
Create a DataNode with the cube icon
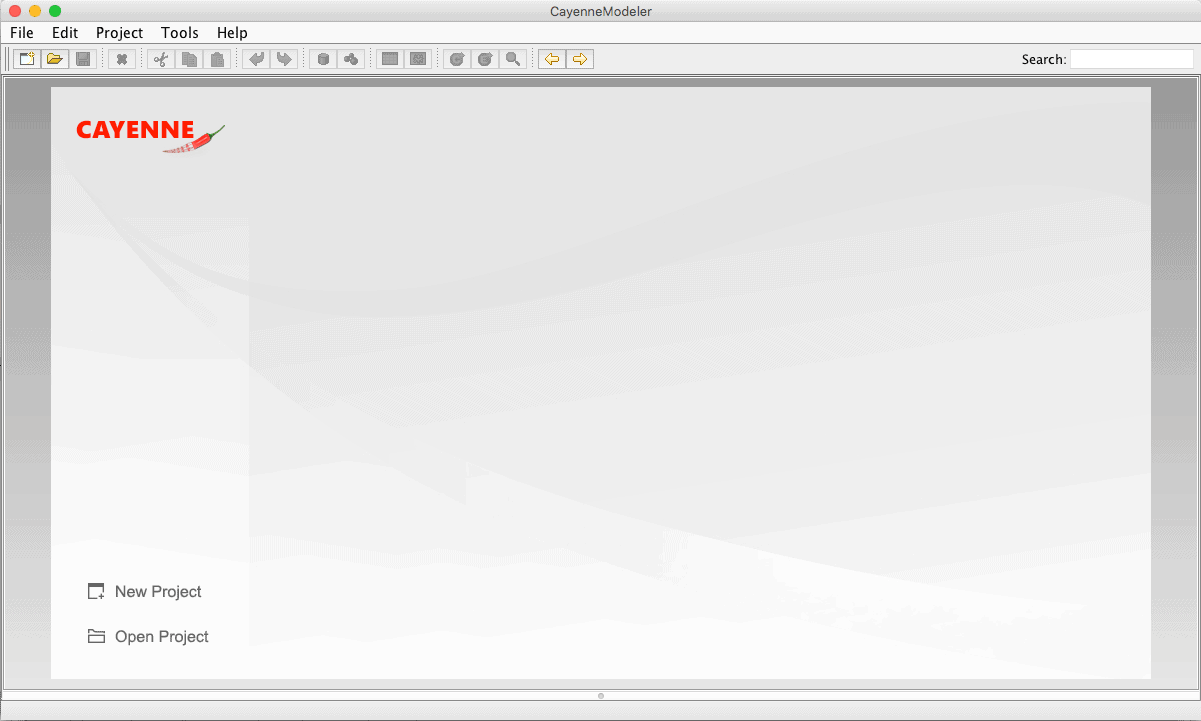[x=323, y=59]
